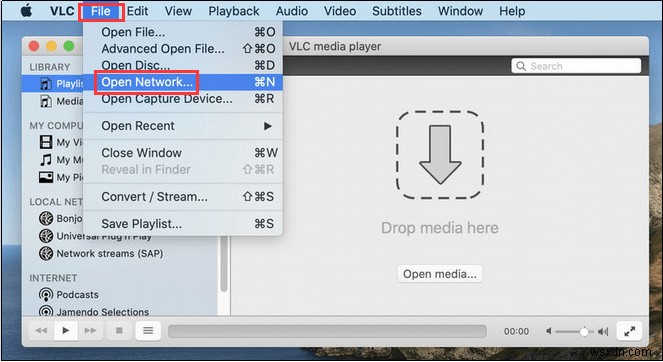Choose Open Capture Device... entry
Image resolution: width=663 pixels, height=362 pixels.
tap(183, 99)
